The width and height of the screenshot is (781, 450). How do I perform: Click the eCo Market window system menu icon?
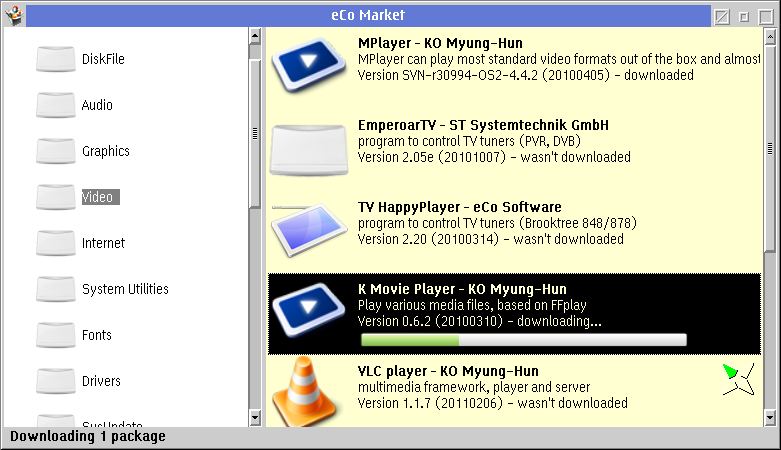tap(14, 15)
